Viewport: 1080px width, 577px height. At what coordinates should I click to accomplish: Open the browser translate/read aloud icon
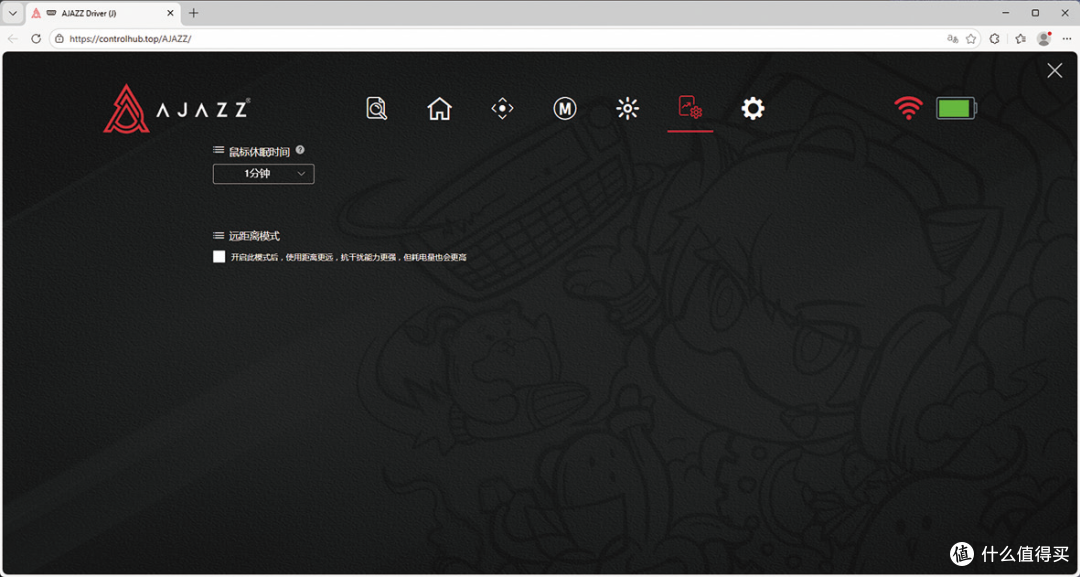[953, 39]
